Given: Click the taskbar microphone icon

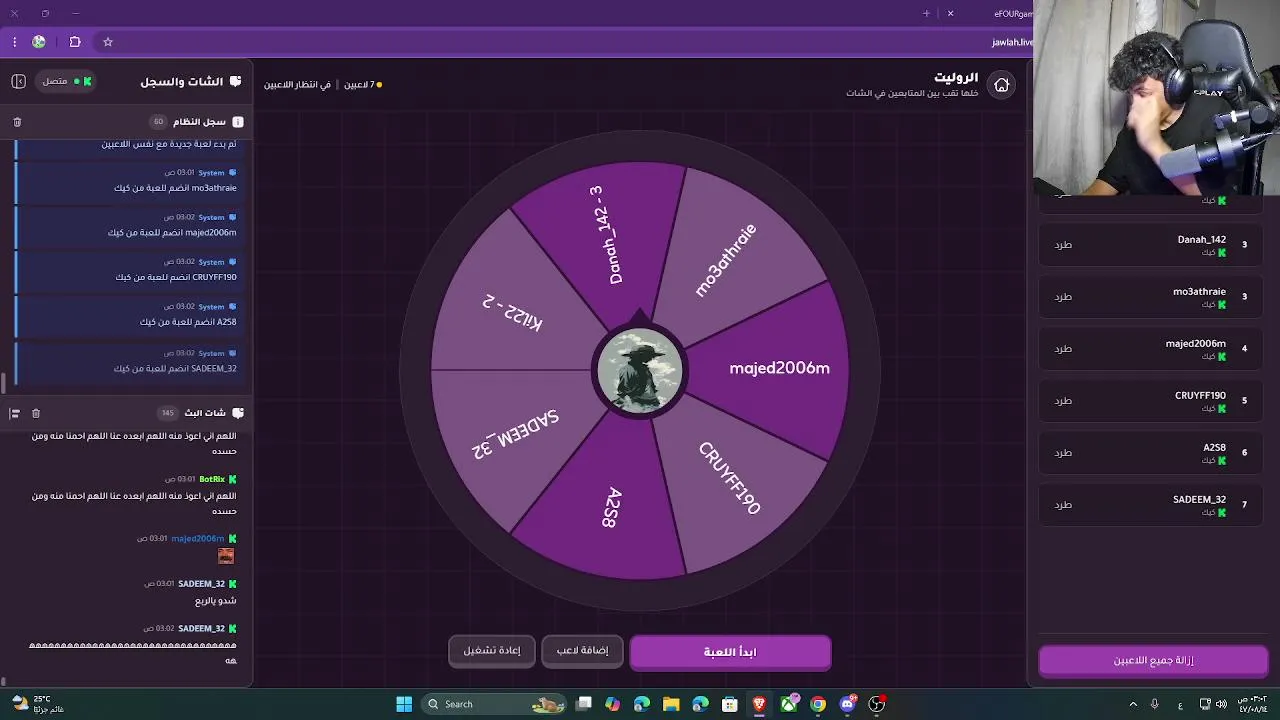Looking at the screenshot, I should coord(1154,704).
